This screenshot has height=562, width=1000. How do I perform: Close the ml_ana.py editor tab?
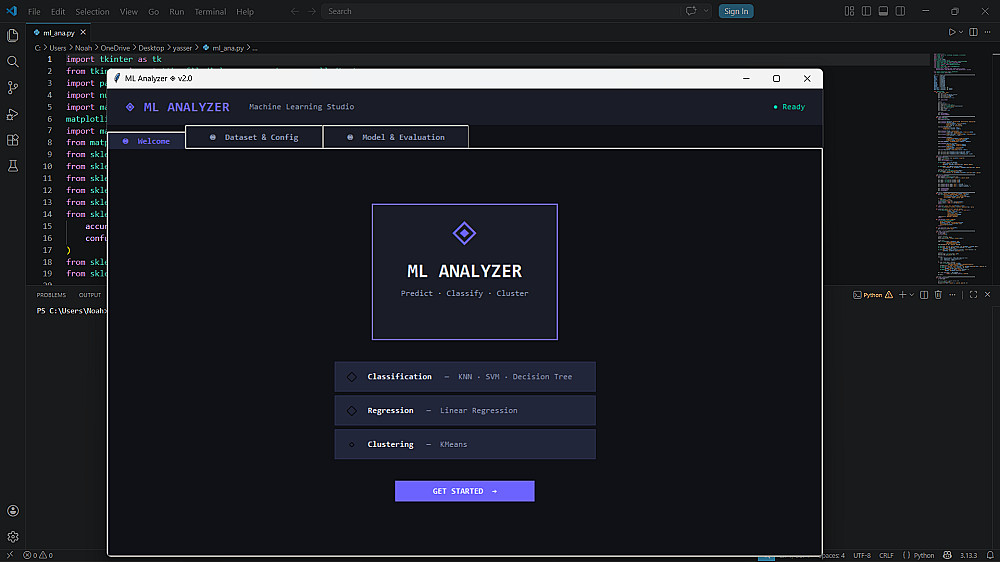coord(83,32)
